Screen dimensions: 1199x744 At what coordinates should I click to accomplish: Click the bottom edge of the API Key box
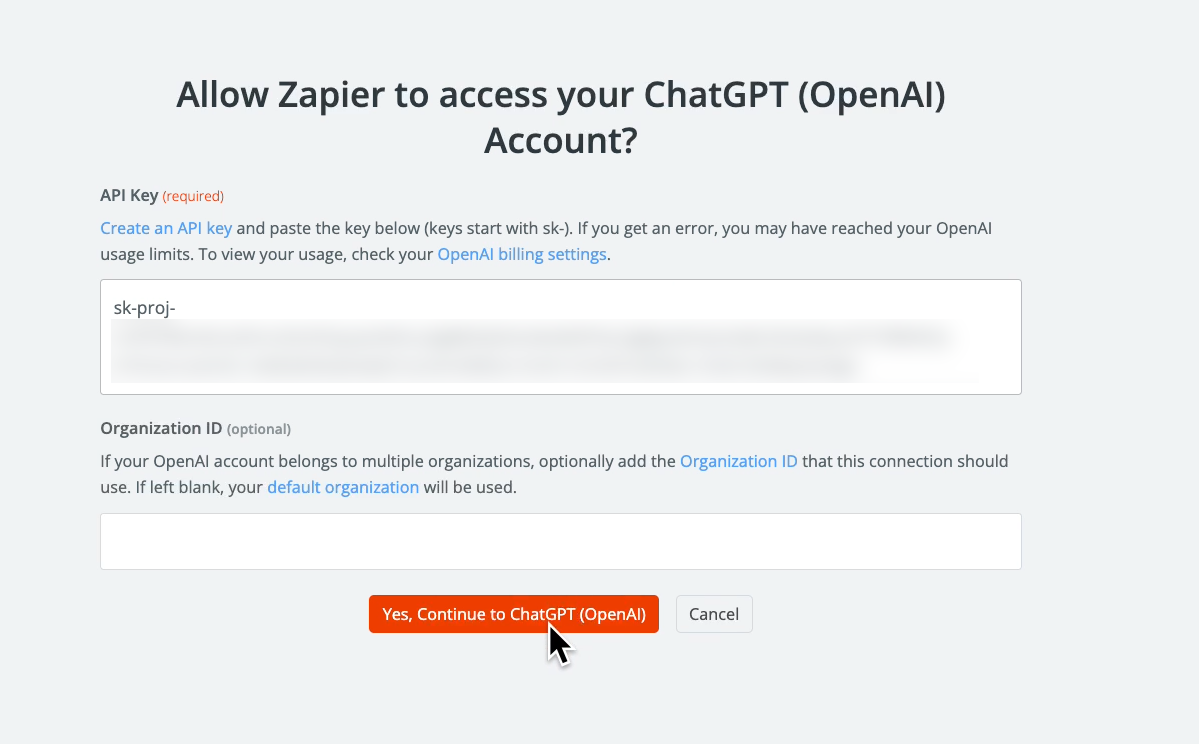pyautogui.click(x=560, y=392)
